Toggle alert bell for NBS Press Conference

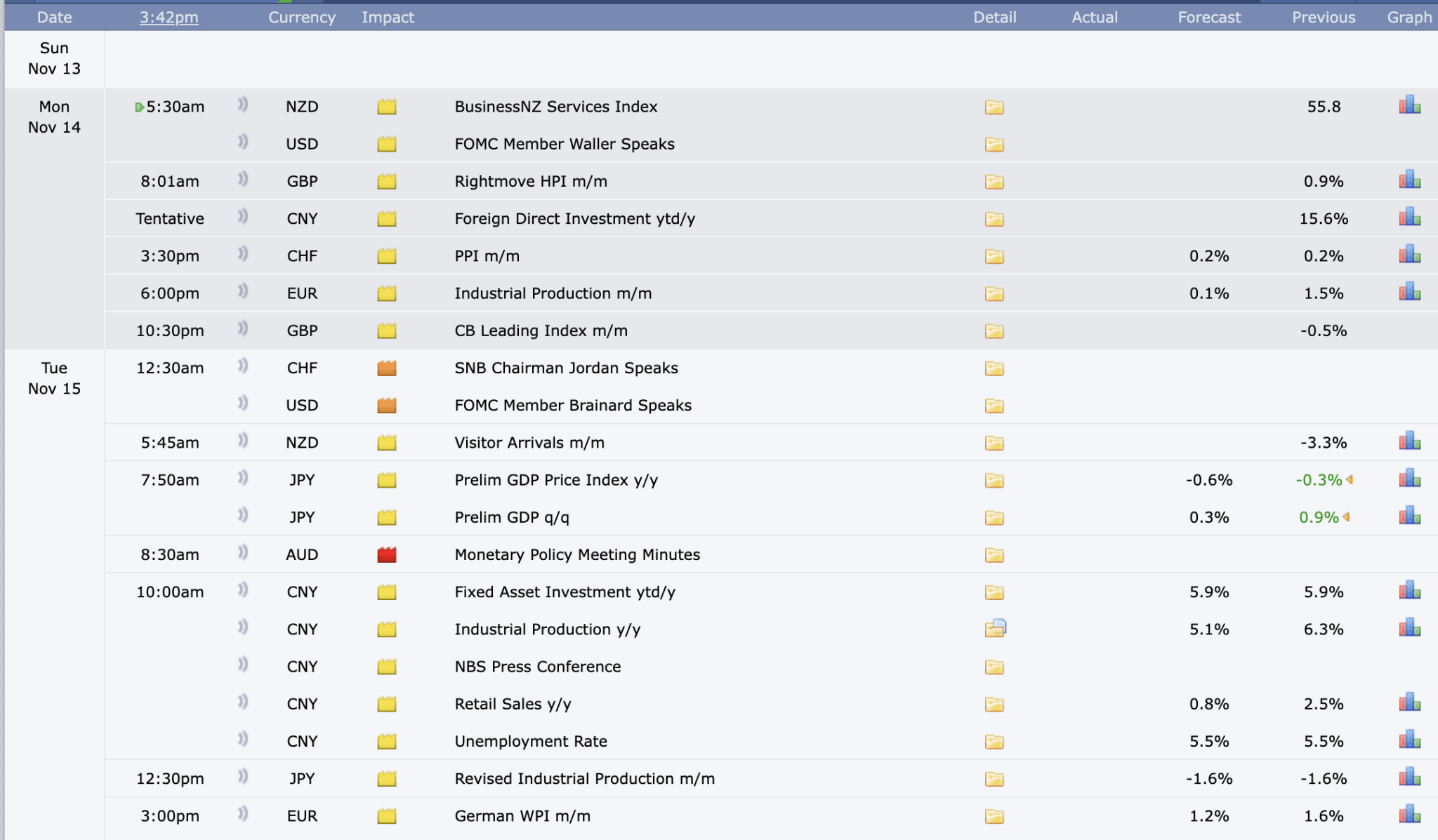[243, 665]
